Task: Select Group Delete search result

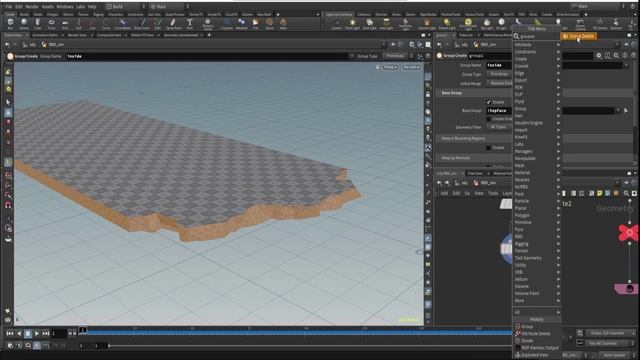Action: point(579,36)
